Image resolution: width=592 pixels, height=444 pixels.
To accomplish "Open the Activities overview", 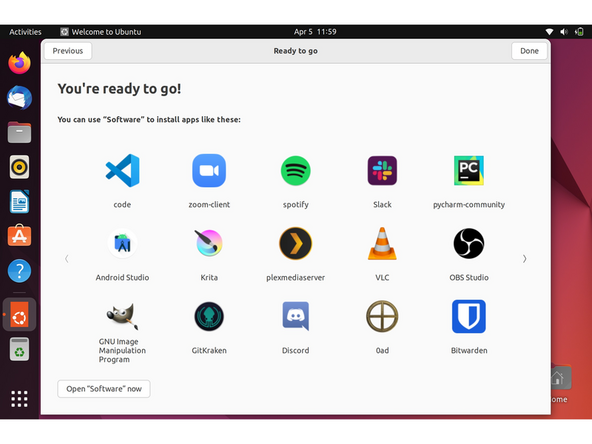I will [25, 32].
